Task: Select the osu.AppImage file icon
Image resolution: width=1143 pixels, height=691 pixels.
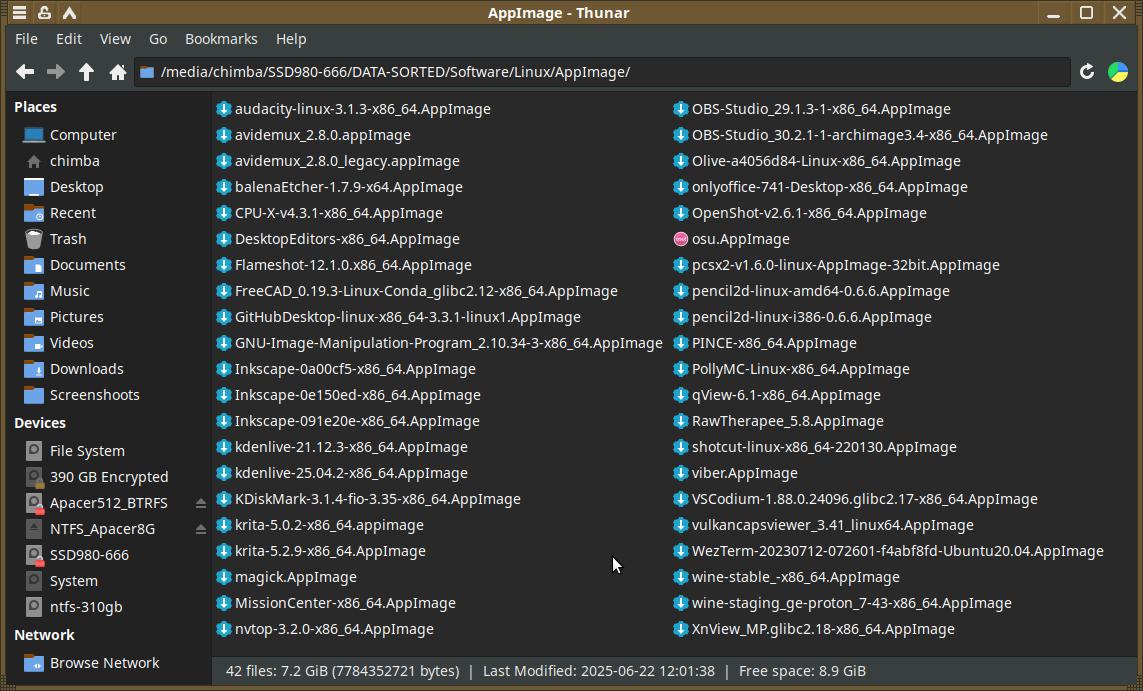Action: click(681, 239)
